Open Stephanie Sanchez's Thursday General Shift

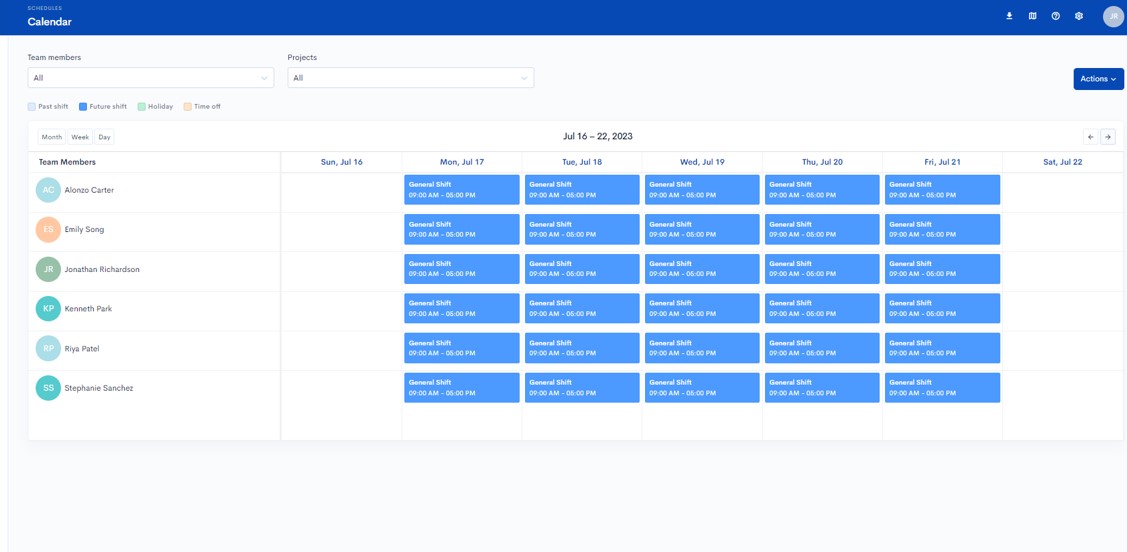tap(822, 387)
